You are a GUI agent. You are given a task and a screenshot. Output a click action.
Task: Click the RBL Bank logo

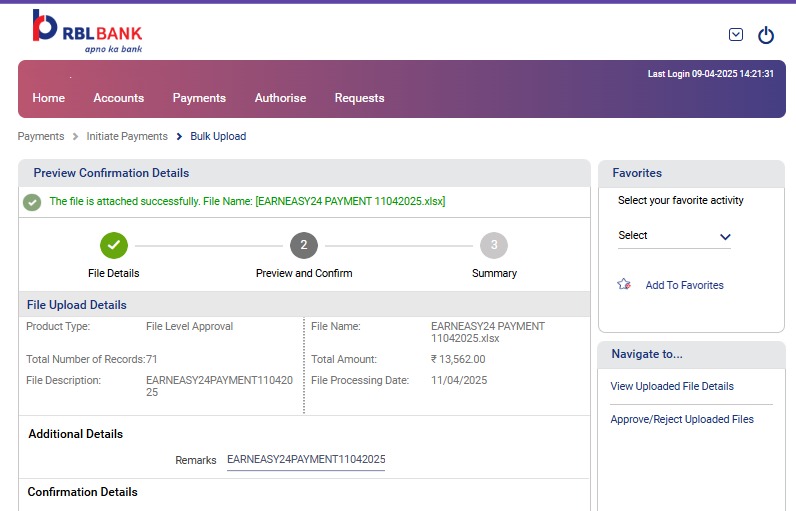[x=87, y=31]
